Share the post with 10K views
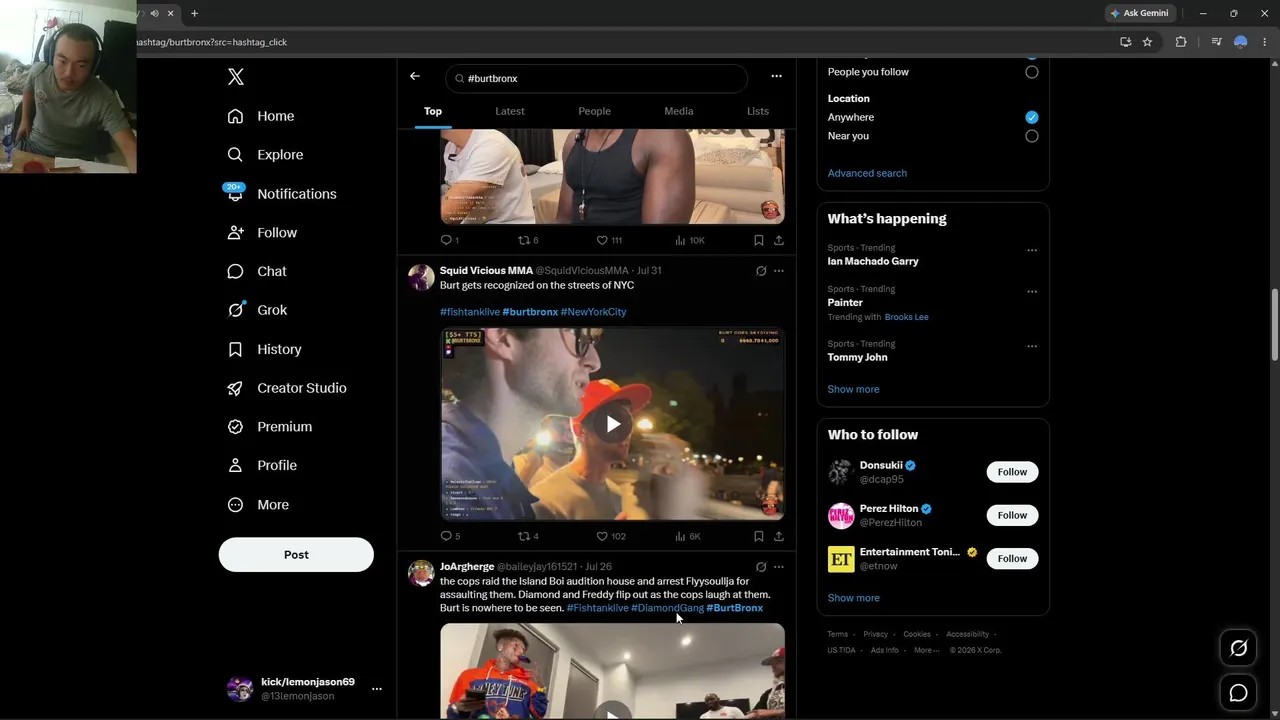This screenshot has height=720, width=1280. coord(779,240)
